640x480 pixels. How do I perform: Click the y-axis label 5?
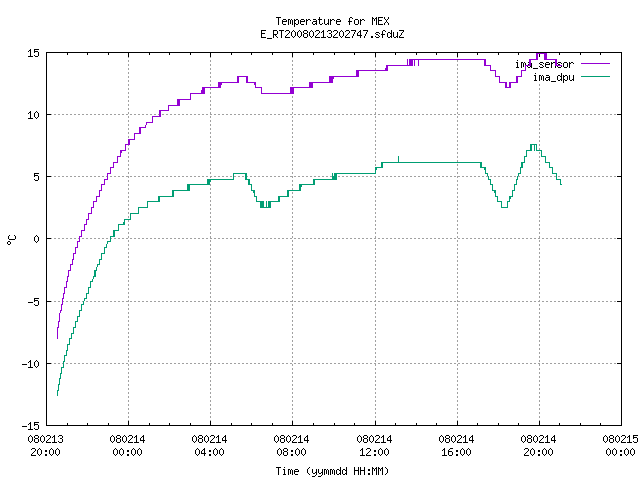pyautogui.click(x=37, y=177)
